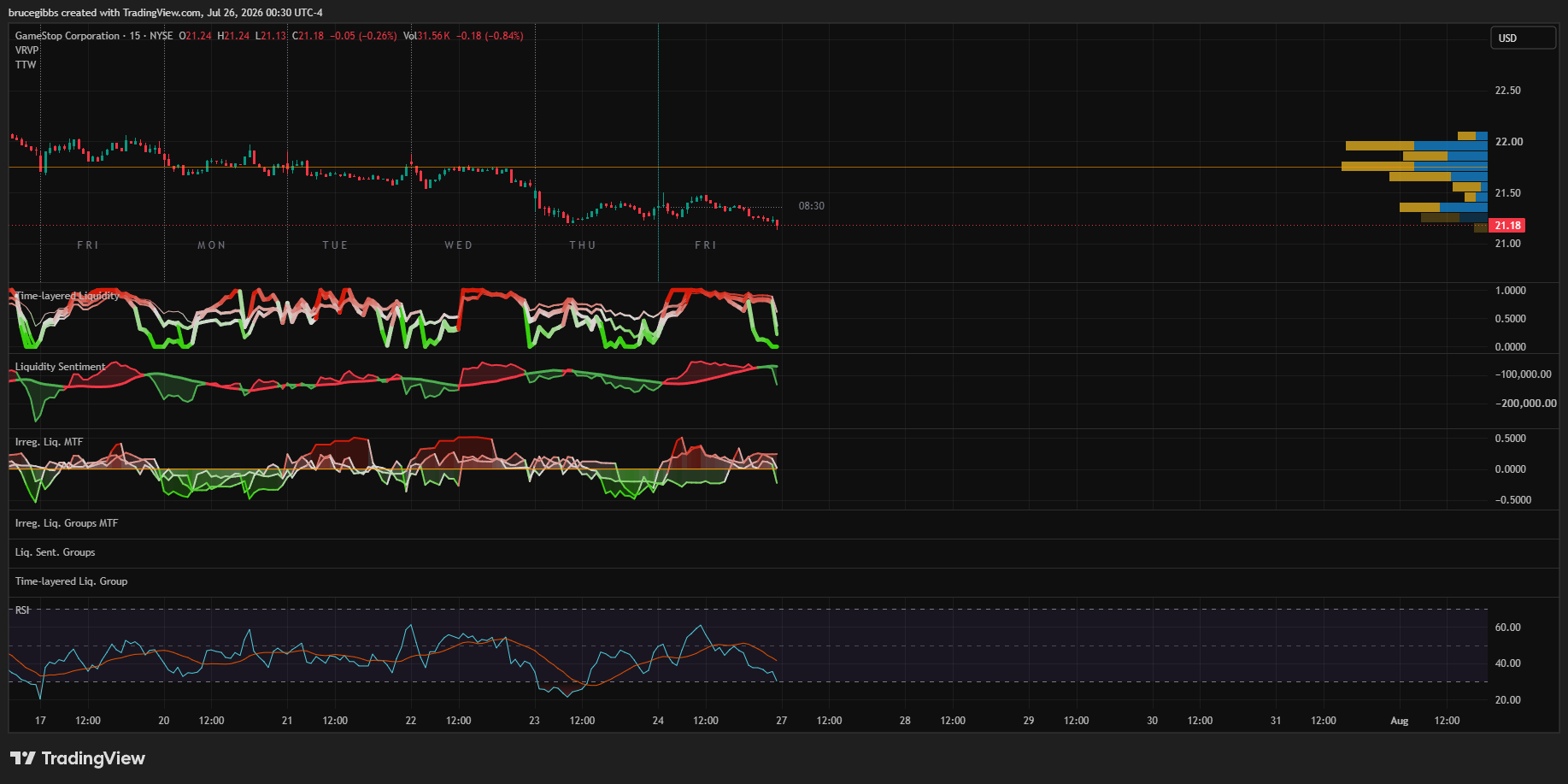Click date 24 on time axis
Image resolution: width=1568 pixels, height=784 pixels.
coord(658,721)
